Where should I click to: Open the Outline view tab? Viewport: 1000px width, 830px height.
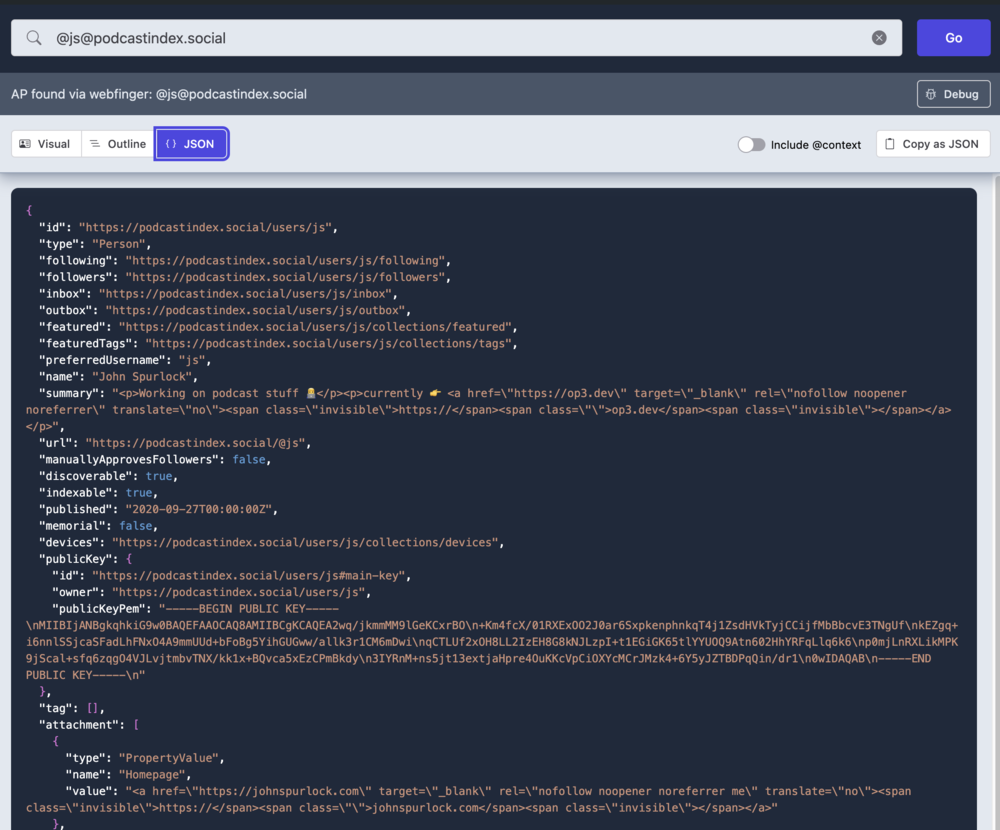click(118, 144)
